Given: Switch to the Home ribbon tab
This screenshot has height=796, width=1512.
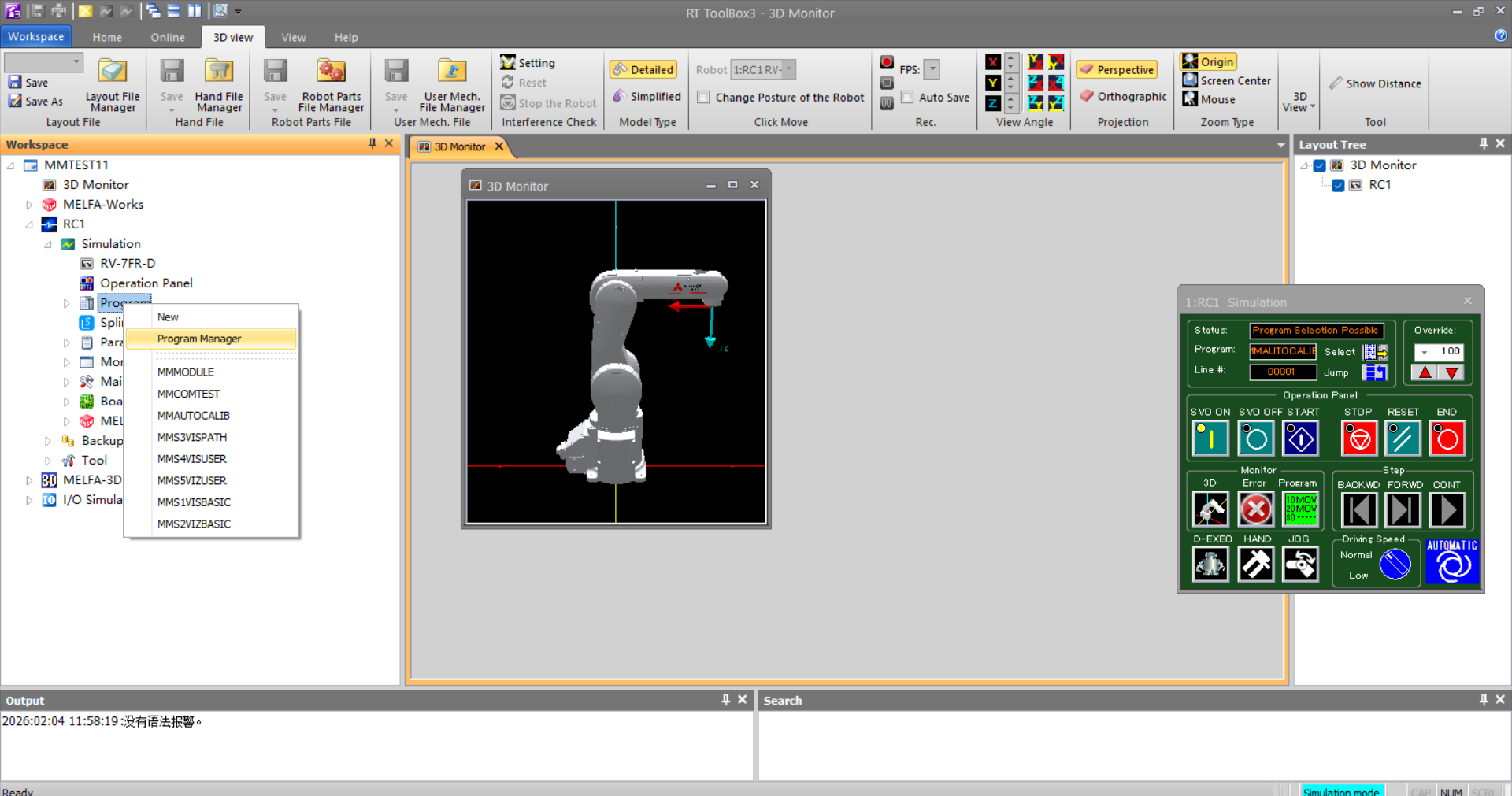Looking at the screenshot, I should pyautogui.click(x=107, y=37).
